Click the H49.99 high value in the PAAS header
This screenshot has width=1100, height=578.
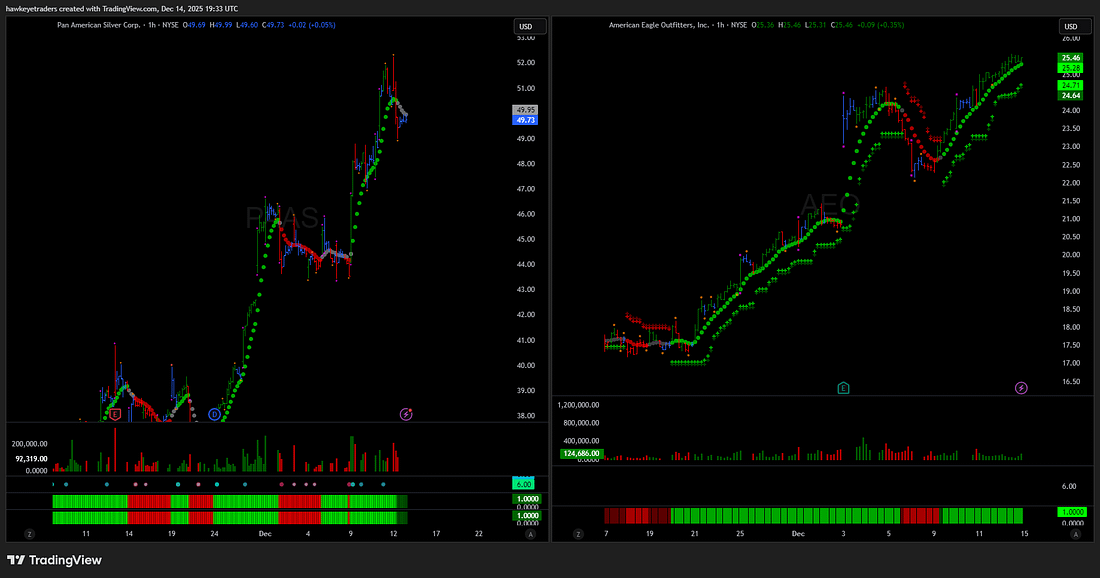tap(221, 25)
